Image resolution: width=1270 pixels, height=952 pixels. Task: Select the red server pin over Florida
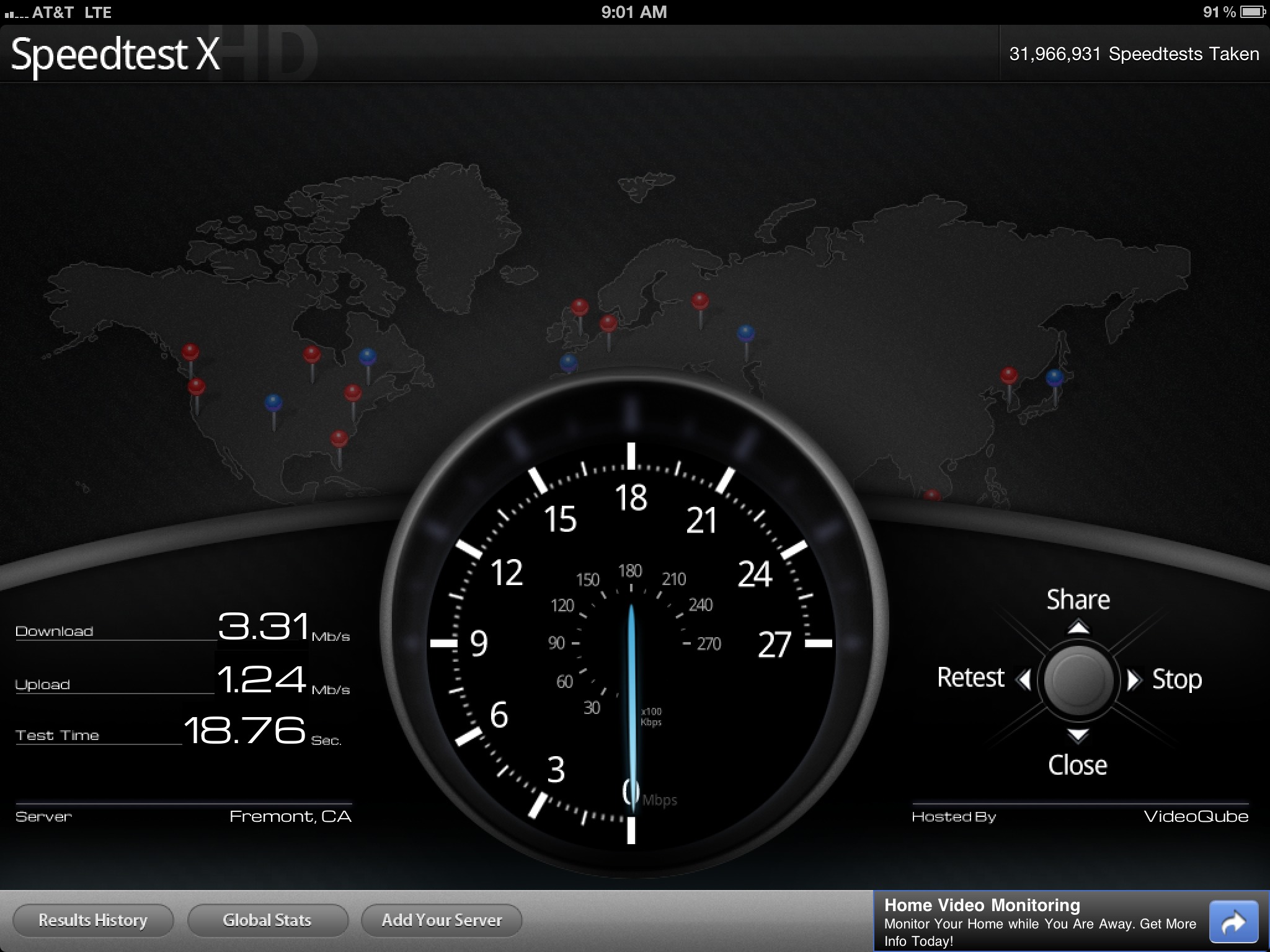(x=339, y=440)
